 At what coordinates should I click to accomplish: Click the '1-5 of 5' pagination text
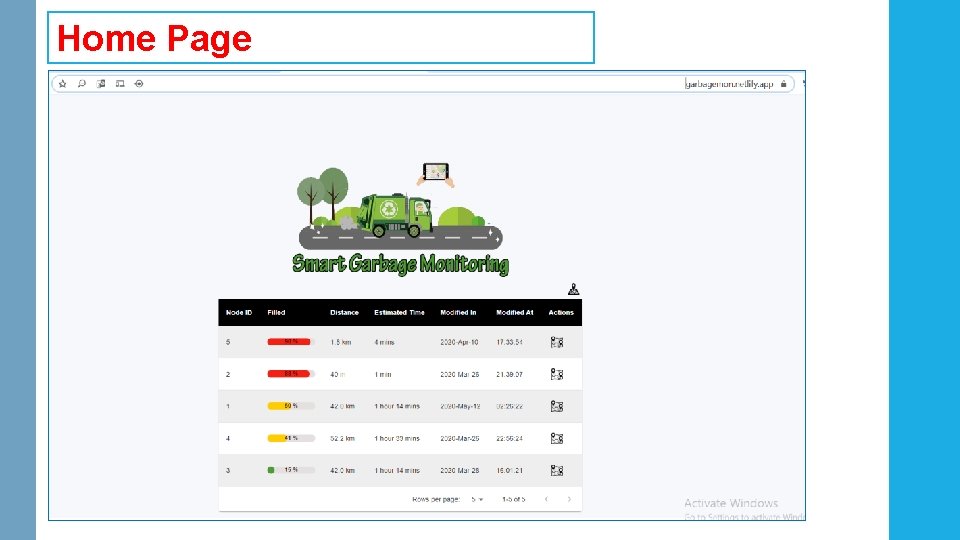click(x=514, y=500)
